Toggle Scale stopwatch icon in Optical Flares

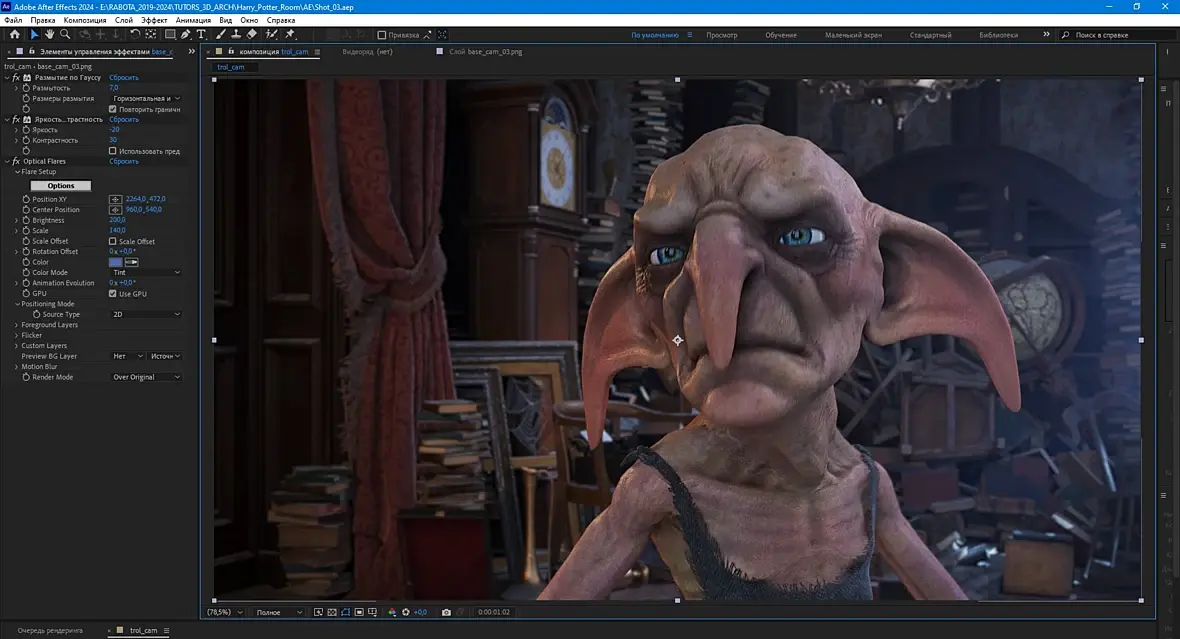pos(26,230)
